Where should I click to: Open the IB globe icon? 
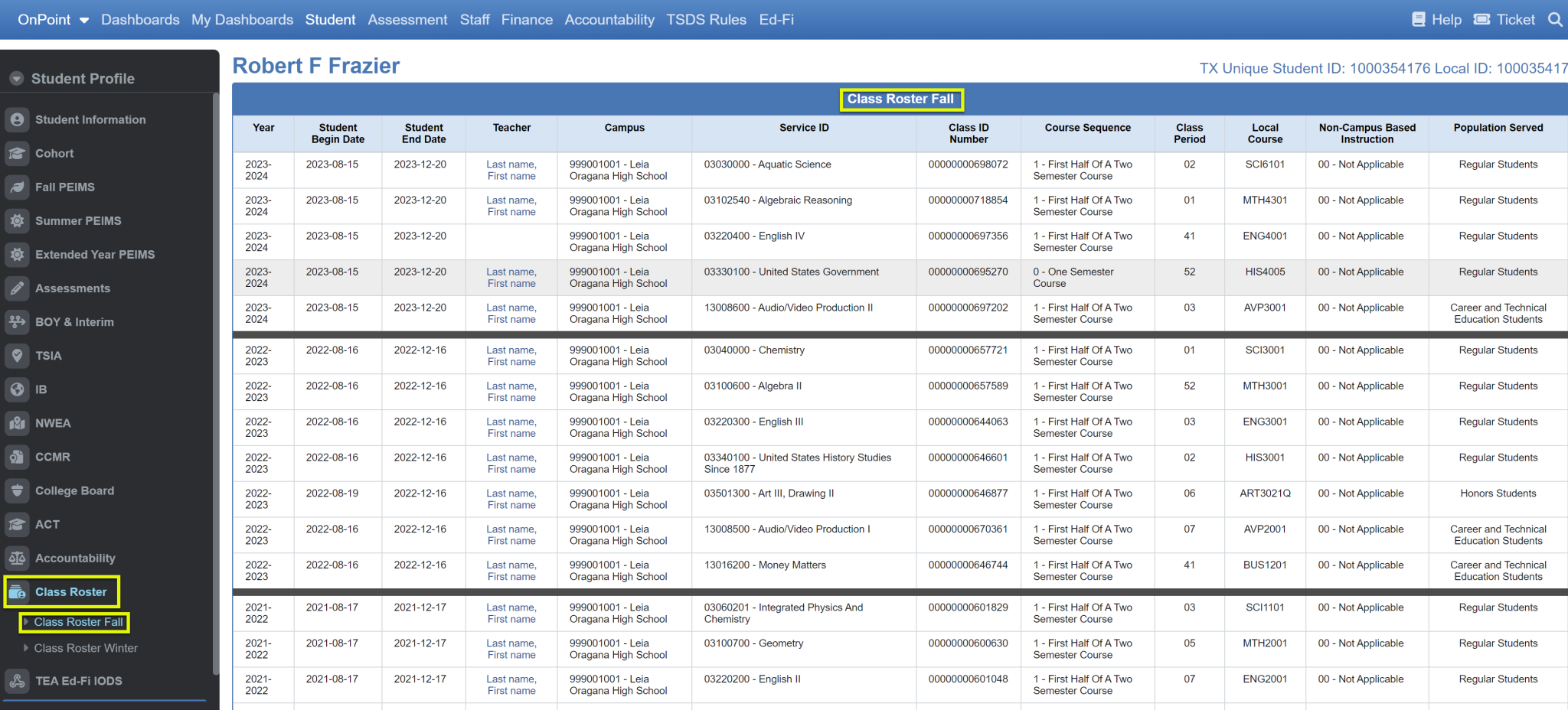17,389
